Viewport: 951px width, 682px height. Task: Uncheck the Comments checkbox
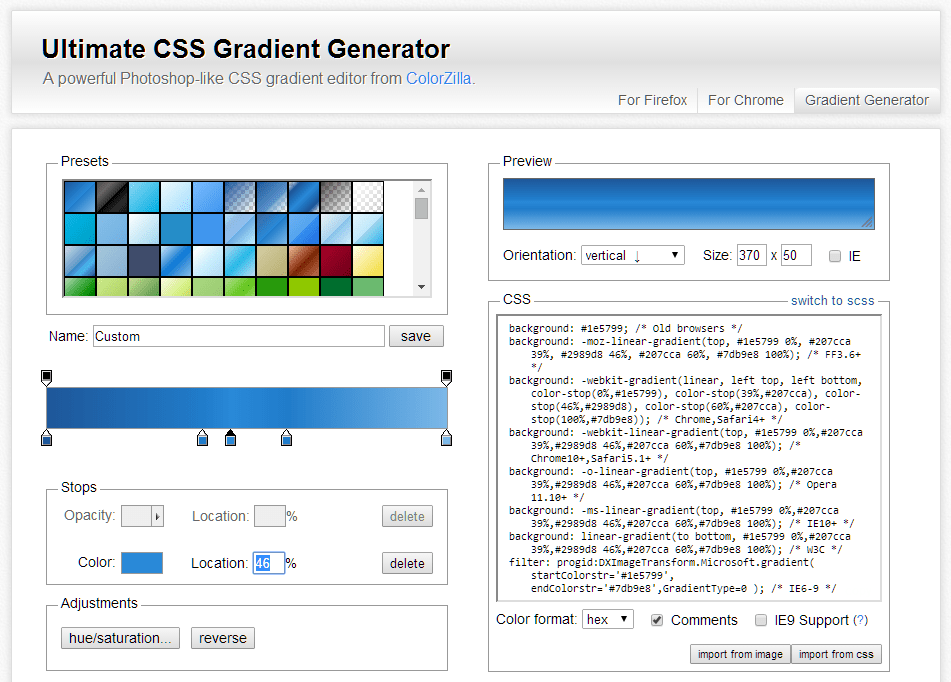(x=657, y=620)
